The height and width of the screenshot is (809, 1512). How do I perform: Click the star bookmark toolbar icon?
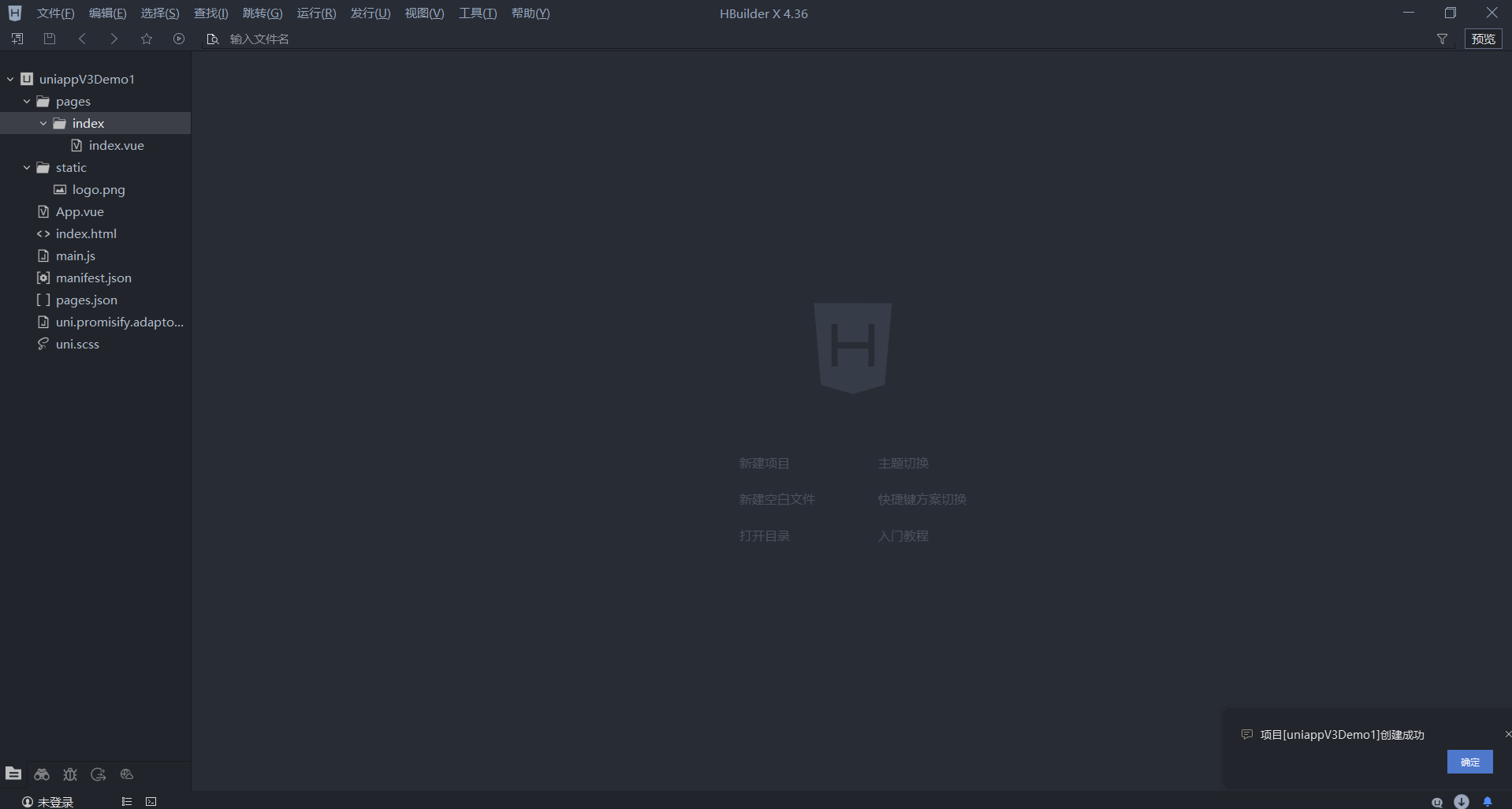point(147,39)
